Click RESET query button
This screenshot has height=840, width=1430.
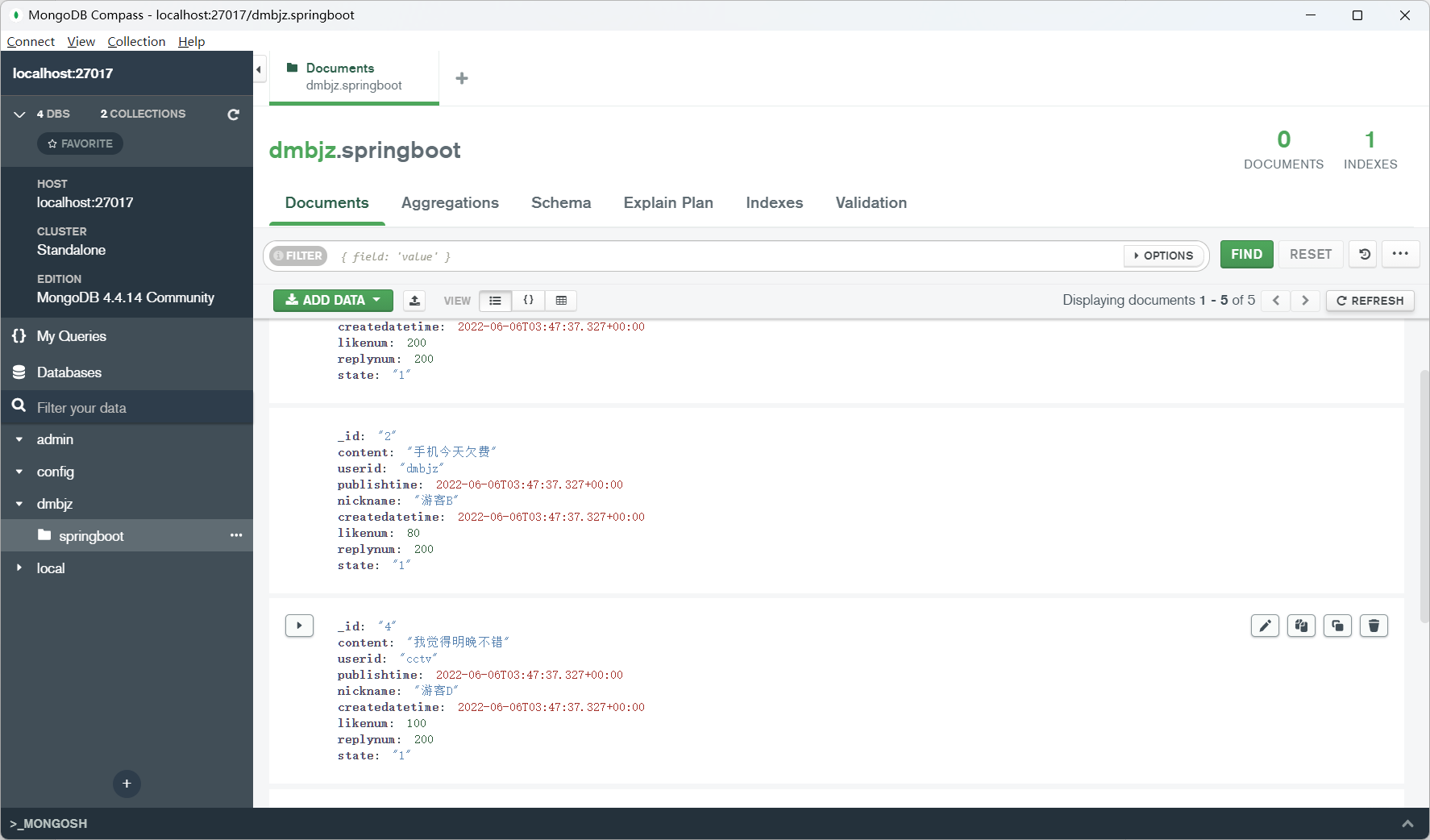tap(1311, 255)
